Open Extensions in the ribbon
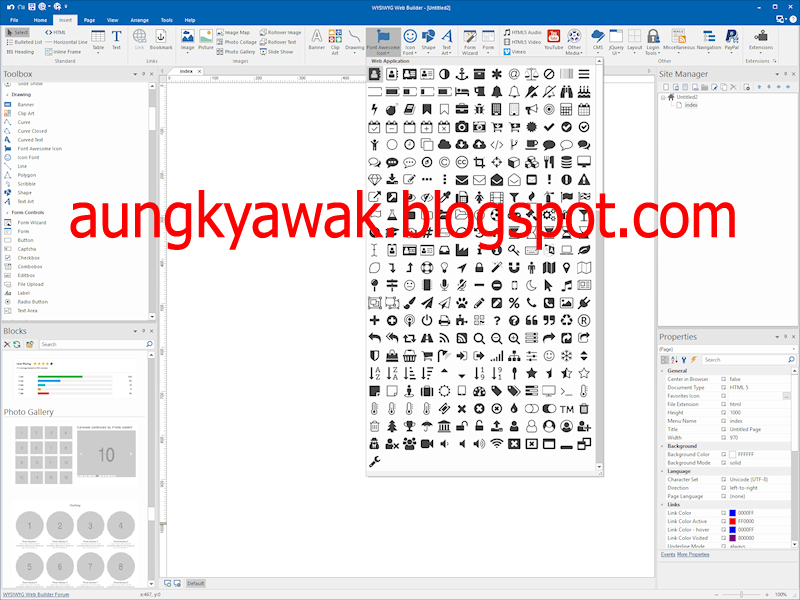Viewport: 800px width, 600px height. 761,40
